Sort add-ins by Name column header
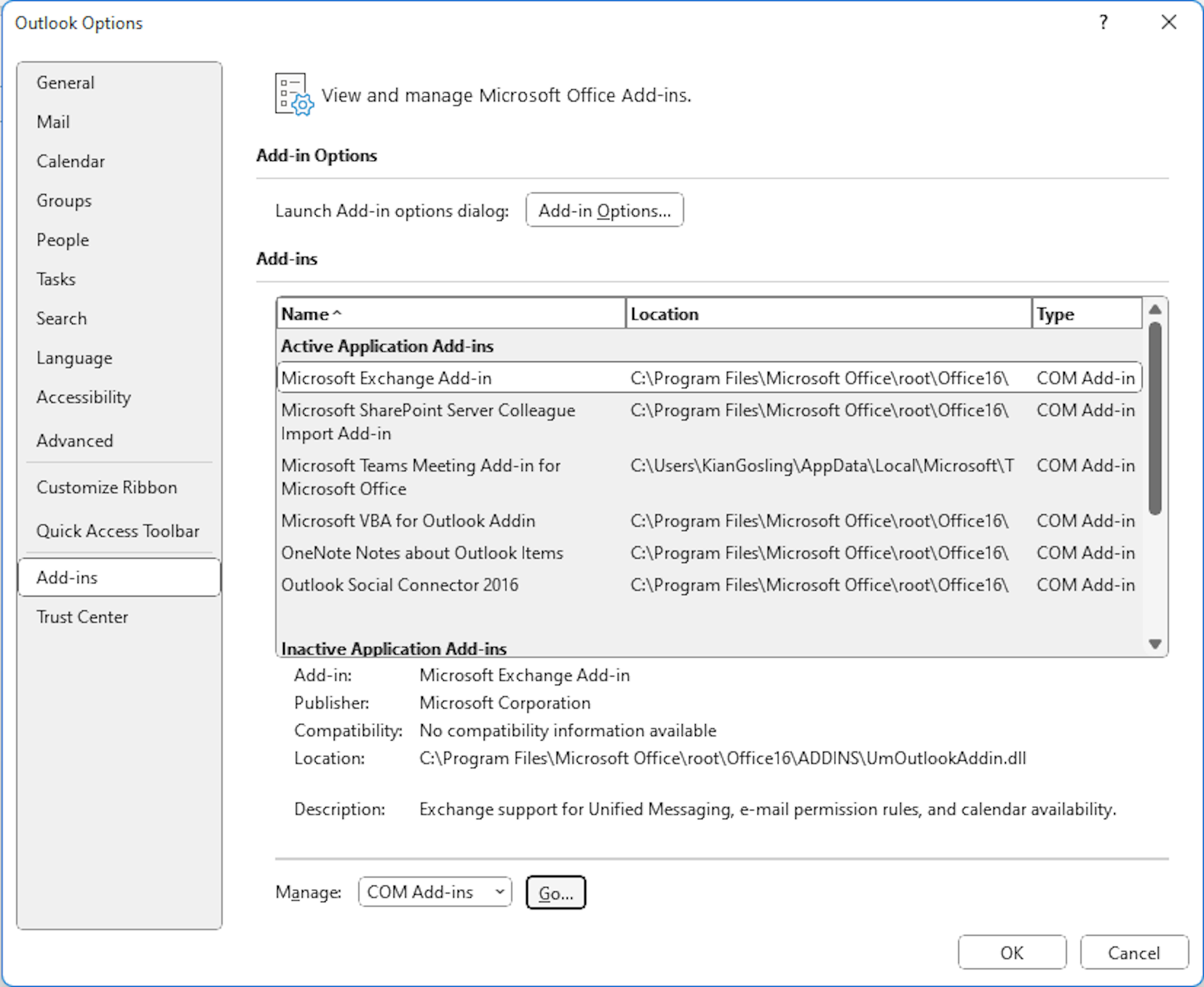The height and width of the screenshot is (987, 1204). click(451, 314)
